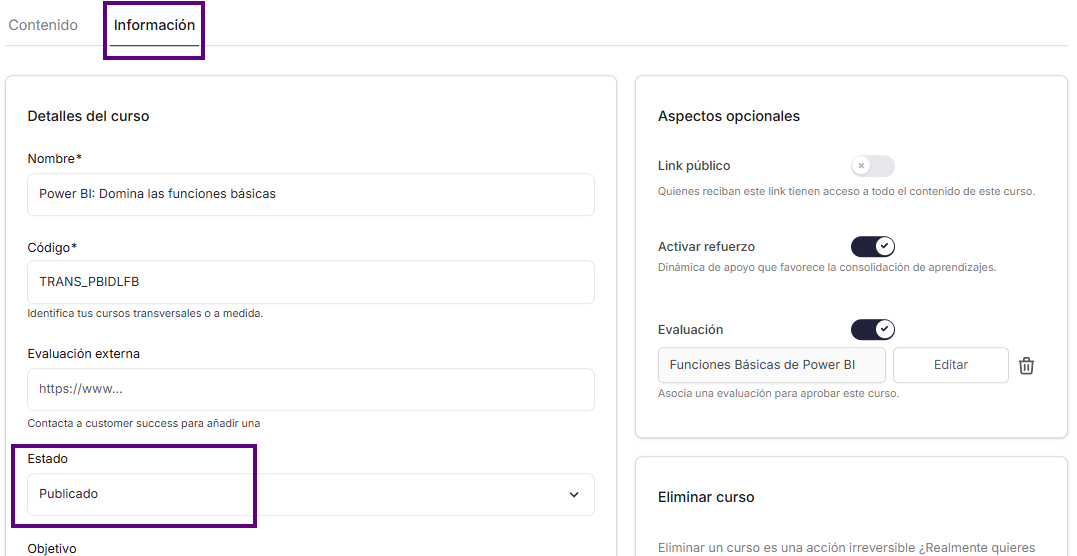Turn off the Evaluación switch

point(872,330)
